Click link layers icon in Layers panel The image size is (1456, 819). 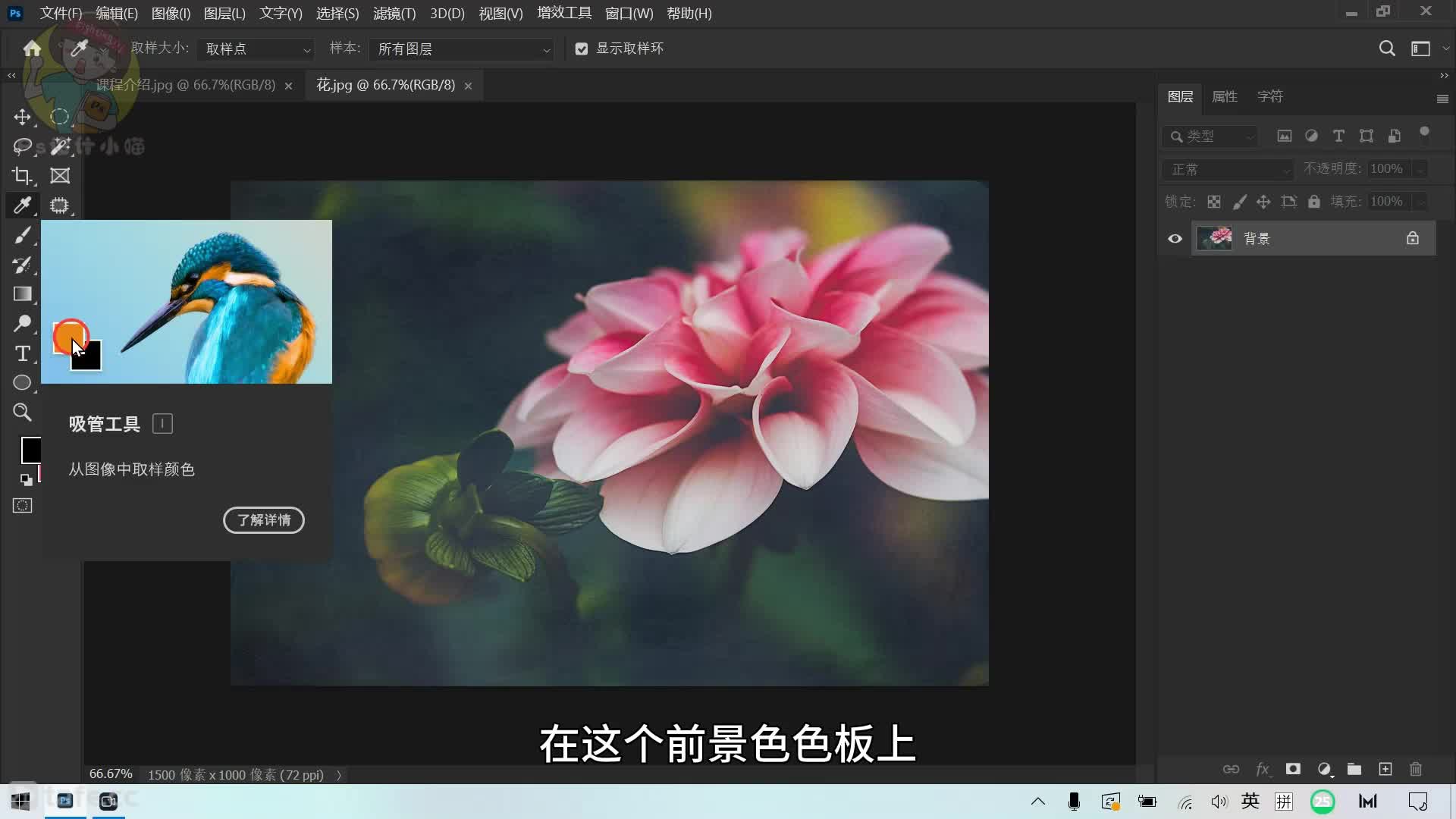(1231, 769)
